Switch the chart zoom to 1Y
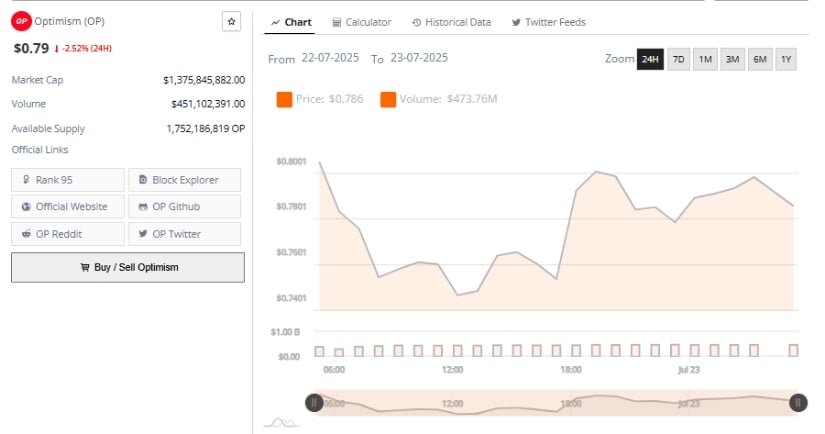This screenshot has height=434, width=825. pos(786,59)
